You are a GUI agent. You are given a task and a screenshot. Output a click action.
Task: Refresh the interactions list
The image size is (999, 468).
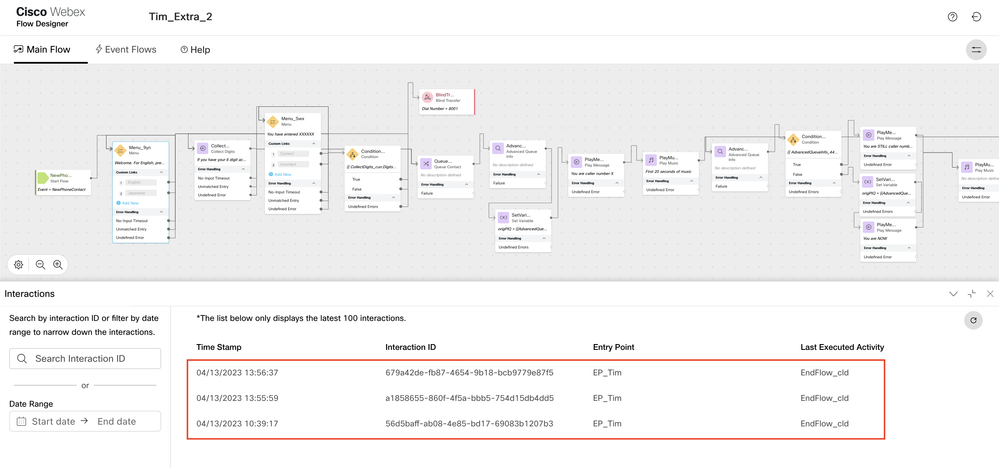pyautogui.click(x=973, y=321)
